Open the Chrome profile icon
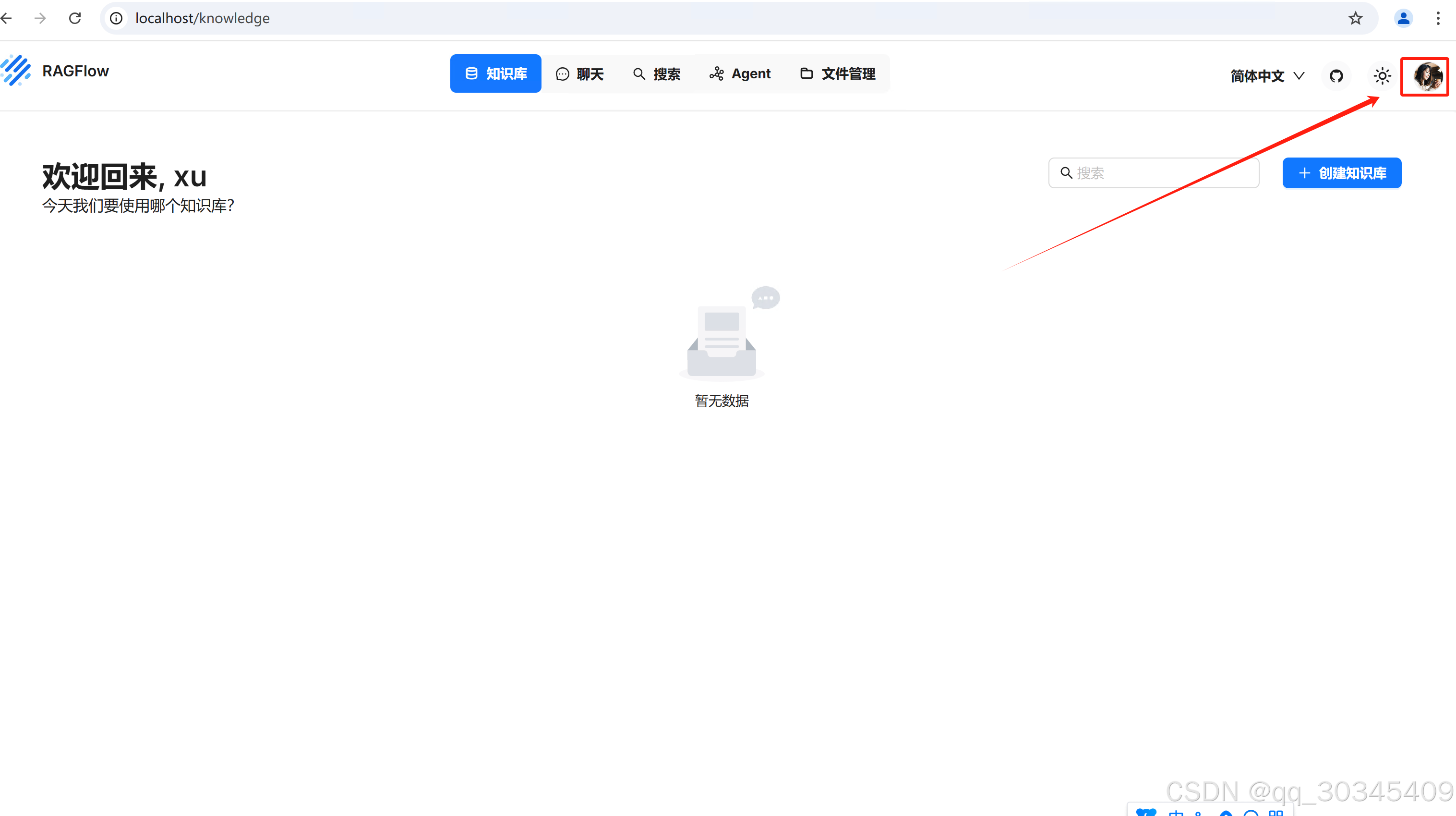Viewport: 1456px width, 816px height. (1404, 18)
